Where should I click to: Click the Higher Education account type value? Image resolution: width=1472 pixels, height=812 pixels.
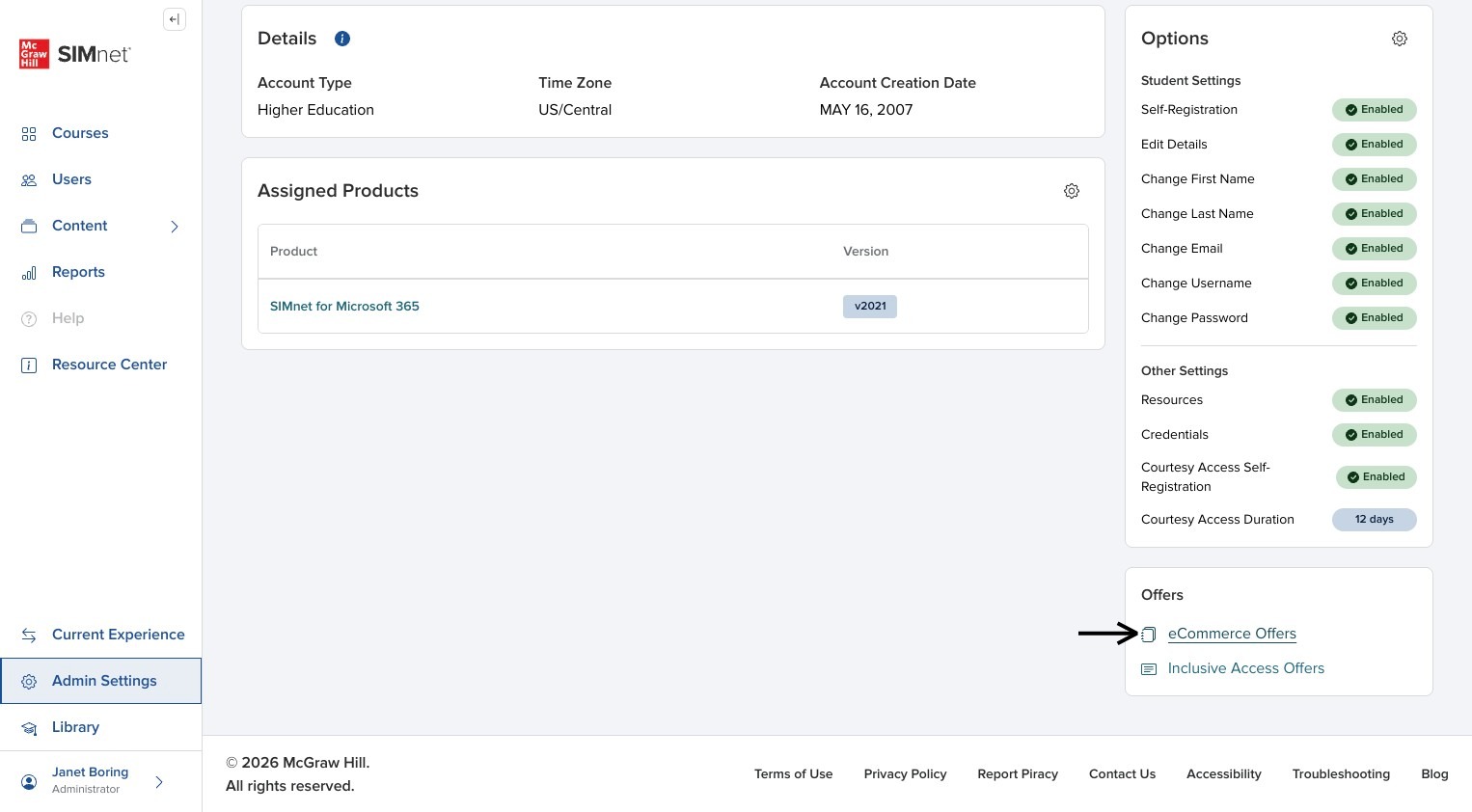pyautogui.click(x=315, y=110)
